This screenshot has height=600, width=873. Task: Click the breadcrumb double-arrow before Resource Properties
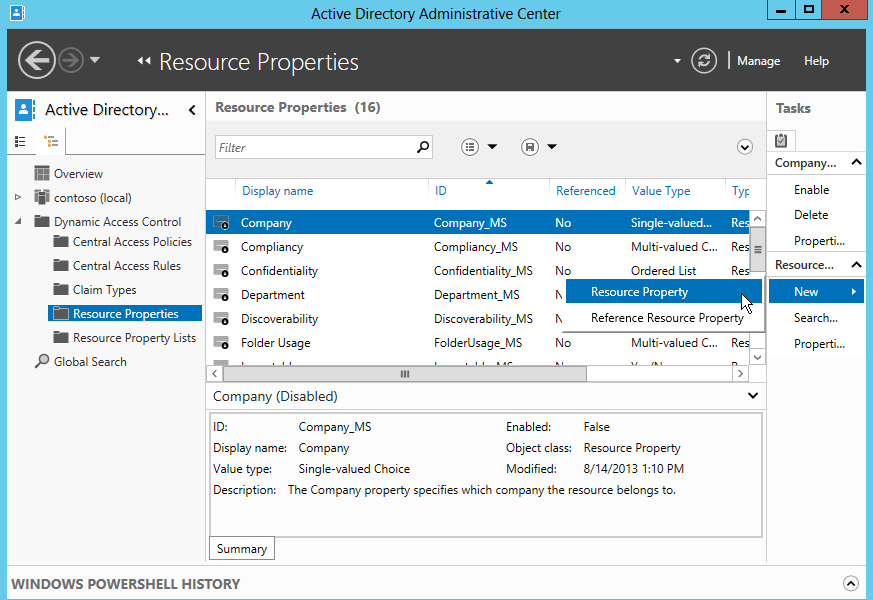pyautogui.click(x=144, y=61)
